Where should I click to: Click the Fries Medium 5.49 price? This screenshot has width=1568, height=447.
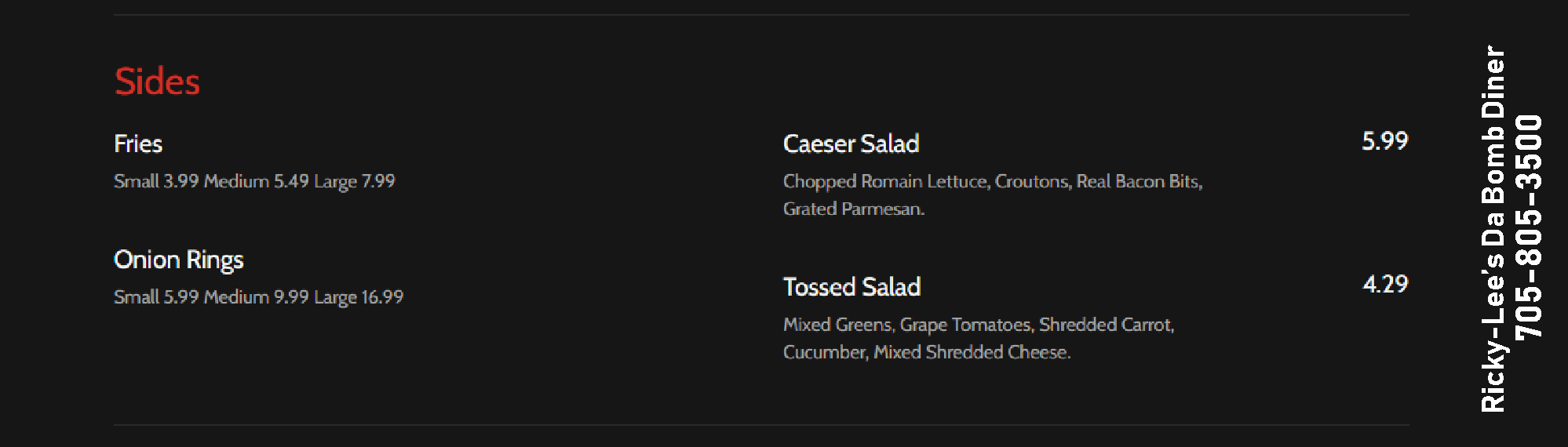[256, 181]
